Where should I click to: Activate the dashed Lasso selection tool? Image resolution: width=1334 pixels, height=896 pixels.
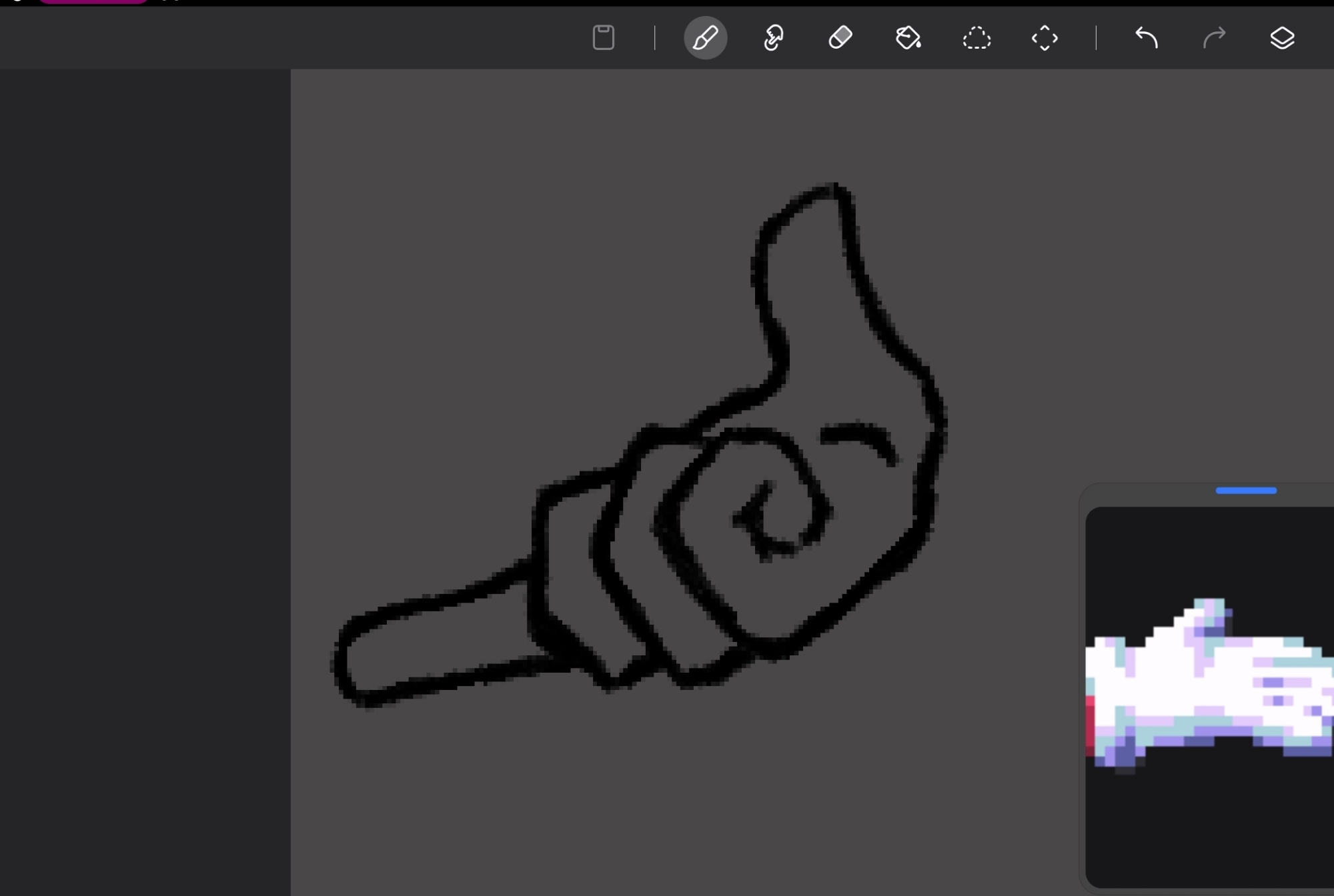[x=976, y=38]
